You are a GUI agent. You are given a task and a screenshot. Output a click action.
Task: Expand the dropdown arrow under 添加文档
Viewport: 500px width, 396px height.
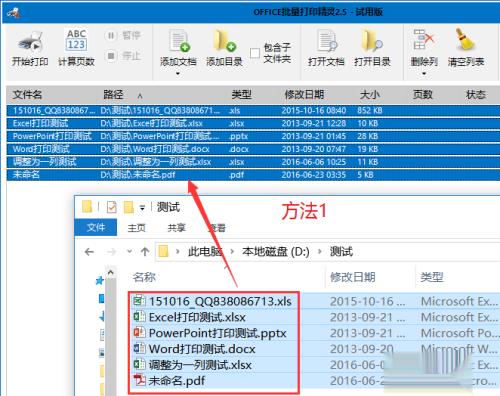point(178,73)
